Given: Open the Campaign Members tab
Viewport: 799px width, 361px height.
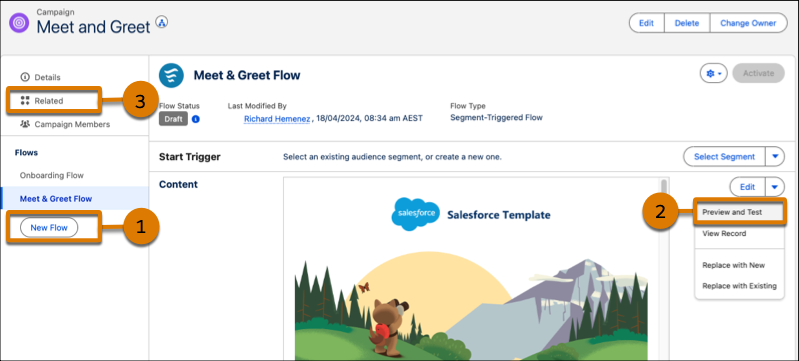Looking at the screenshot, I should coord(72,124).
